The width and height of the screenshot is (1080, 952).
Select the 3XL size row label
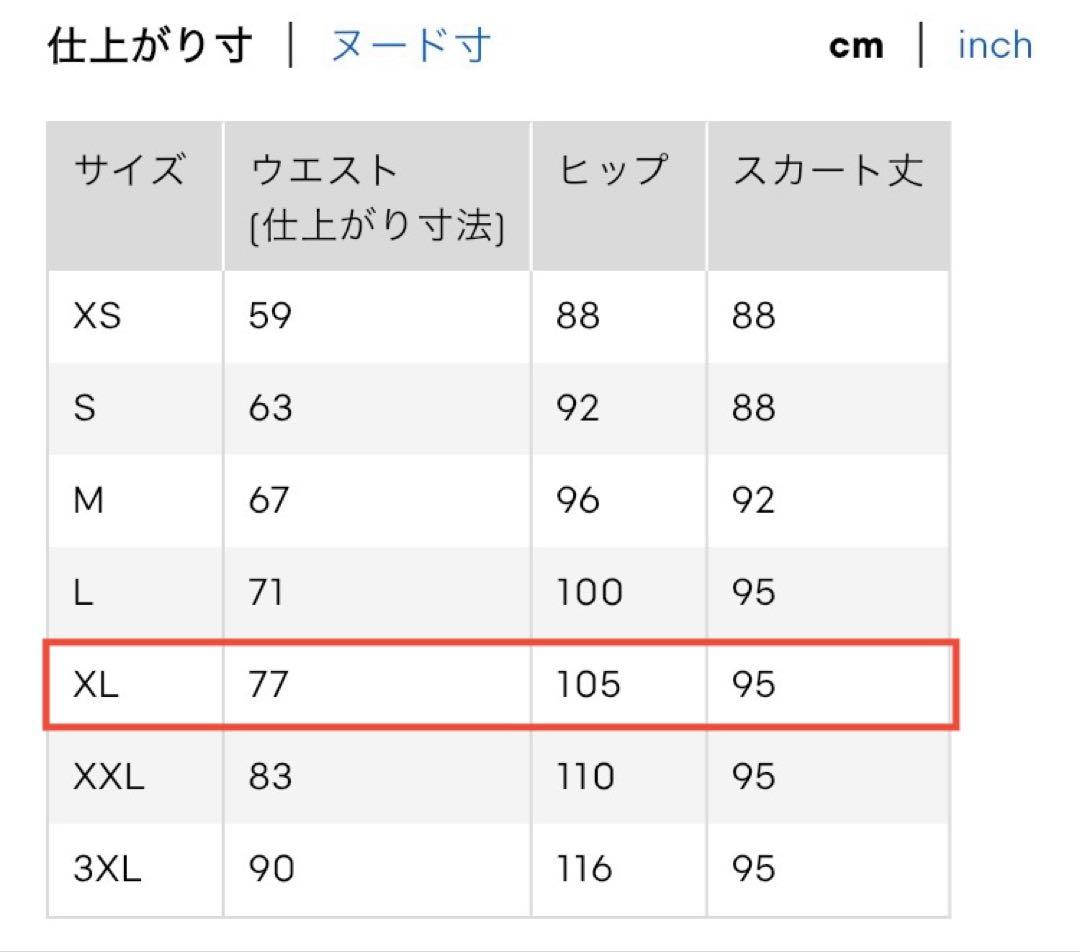(107, 869)
